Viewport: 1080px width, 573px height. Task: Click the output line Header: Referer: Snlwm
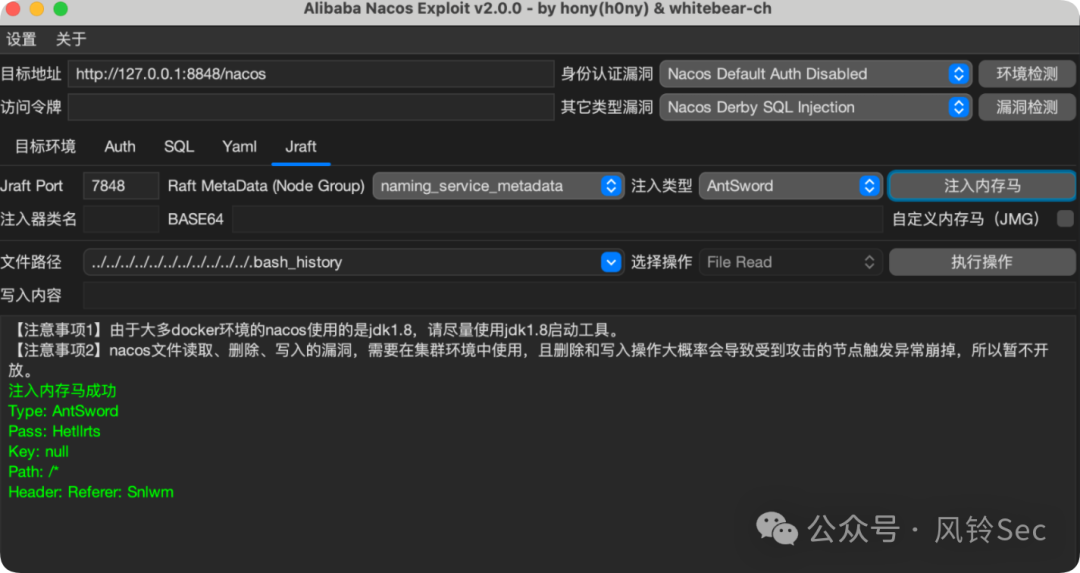click(x=91, y=492)
